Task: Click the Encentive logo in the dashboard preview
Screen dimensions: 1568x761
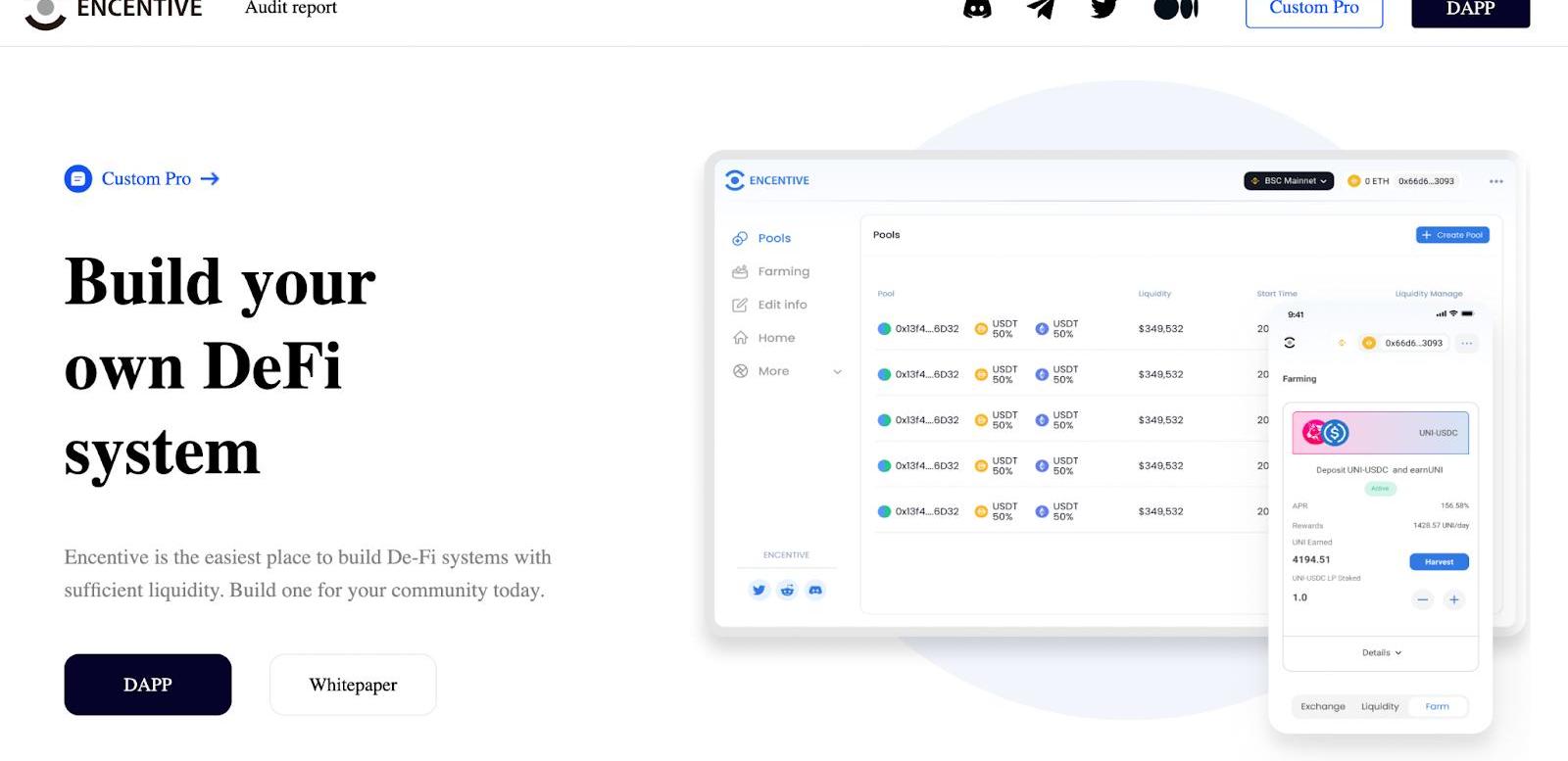Action: point(767,180)
